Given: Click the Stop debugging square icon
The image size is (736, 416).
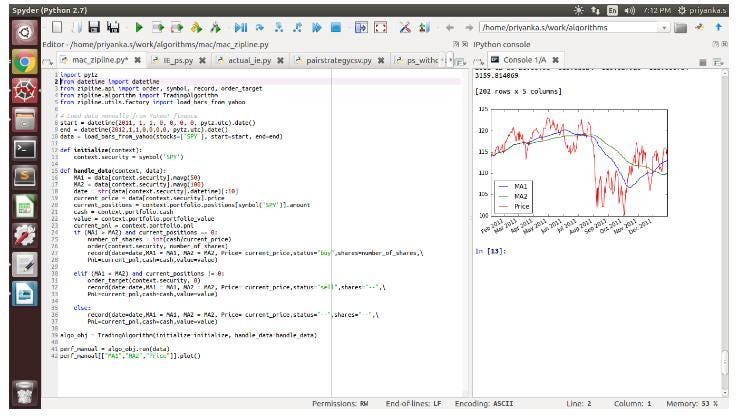Looking at the screenshot, I should click(x=337, y=27).
